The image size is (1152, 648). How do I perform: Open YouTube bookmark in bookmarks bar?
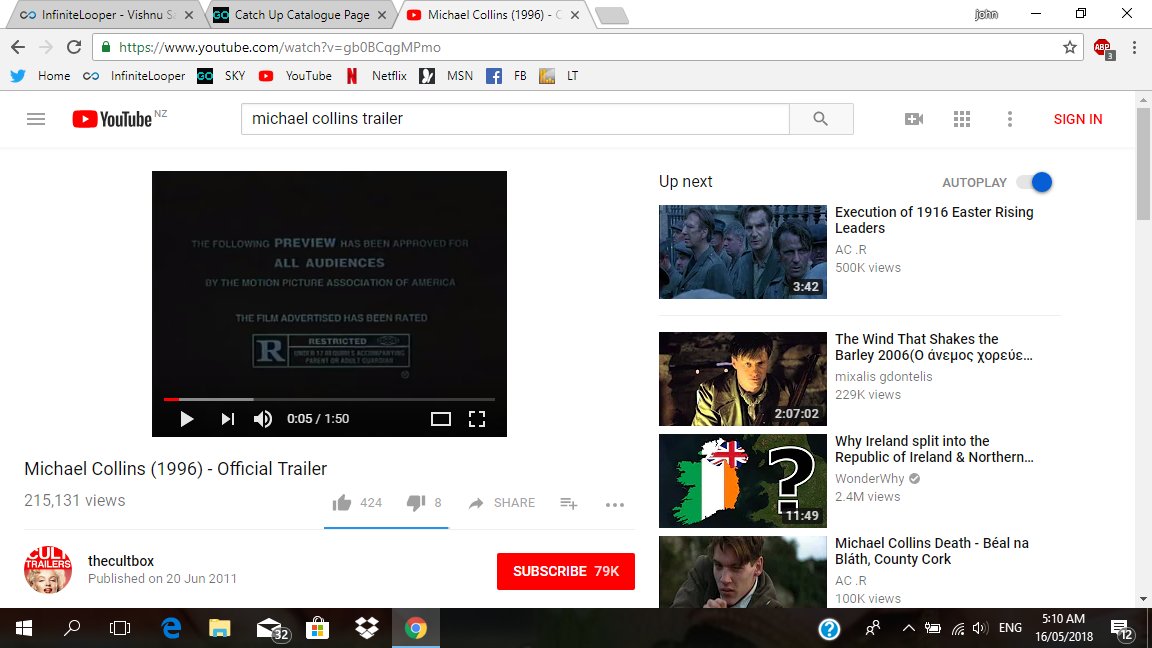(295, 76)
